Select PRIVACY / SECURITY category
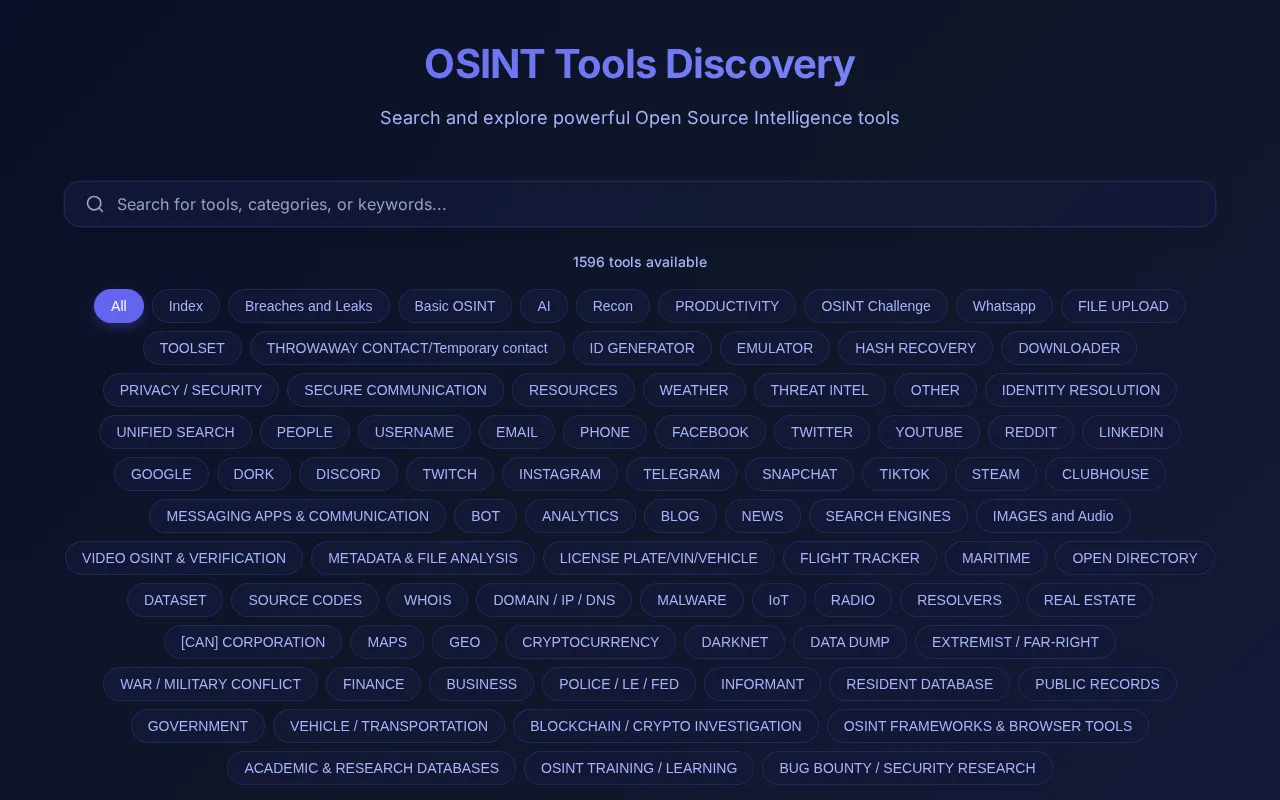1280x800 pixels. point(191,390)
